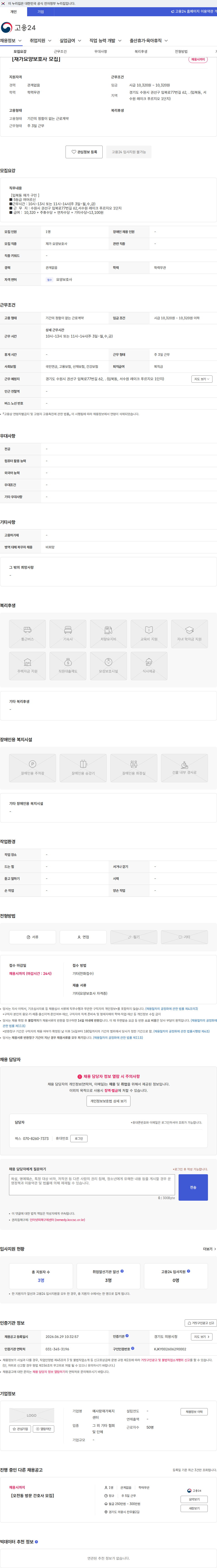Click the company LOGO placeholder image
The width and height of the screenshot is (217, 1568).
click(x=32, y=1415)
